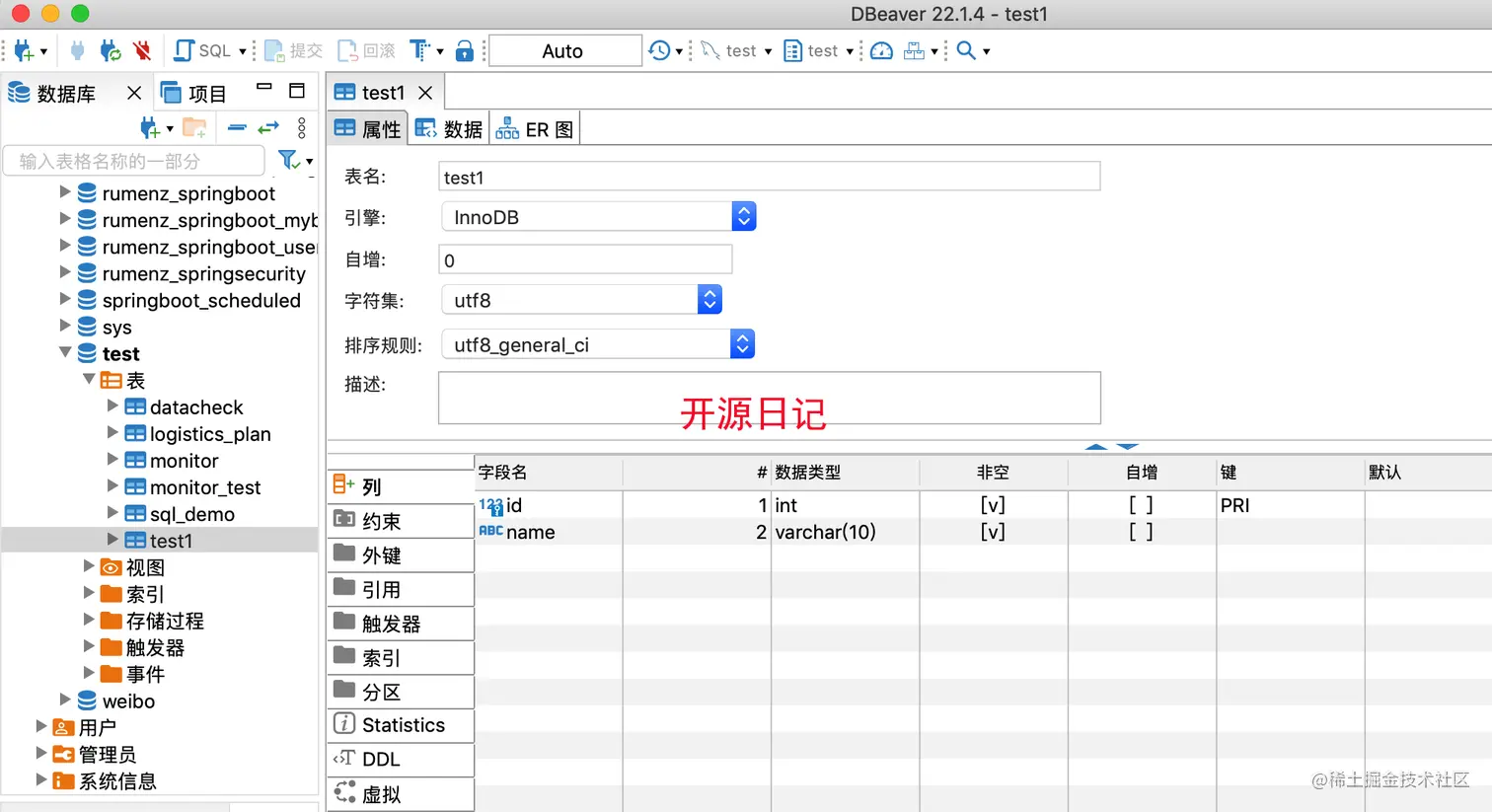The height and width of the screenshot is (812, 1492).
Task: Click the 提交 commit button
Action: point(294,50)
